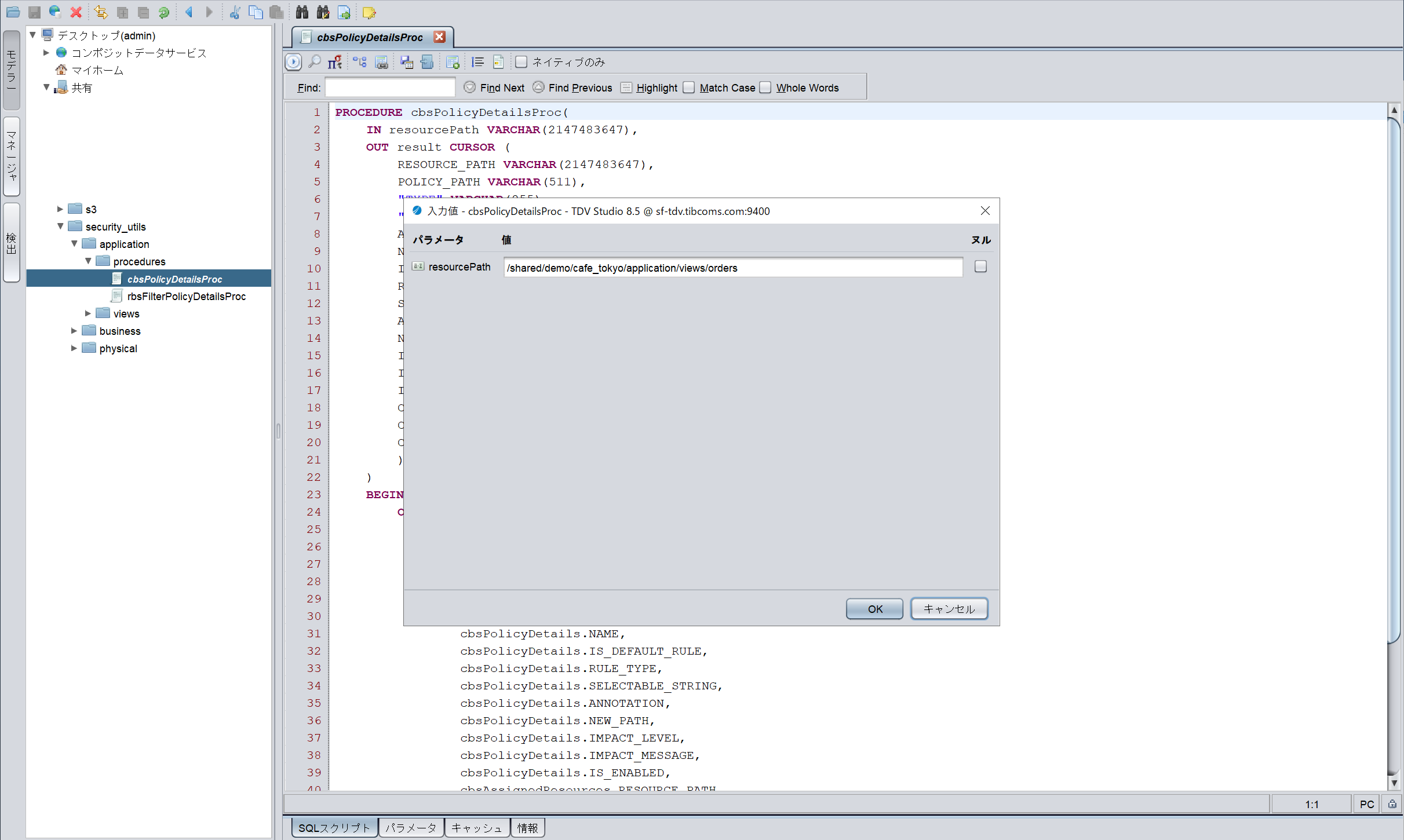The height and width of the screenshot is (840, 1404).
Task: Click the lock icon in status bar
Action: [x=1392, y=804]
